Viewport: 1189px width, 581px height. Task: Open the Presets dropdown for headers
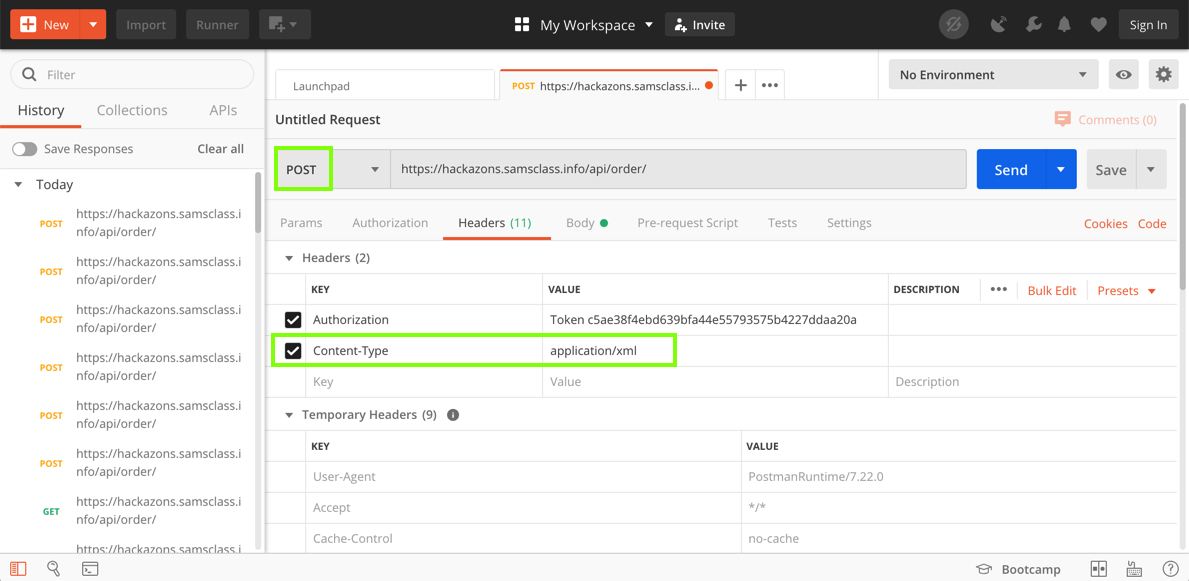coord(1126,291)
